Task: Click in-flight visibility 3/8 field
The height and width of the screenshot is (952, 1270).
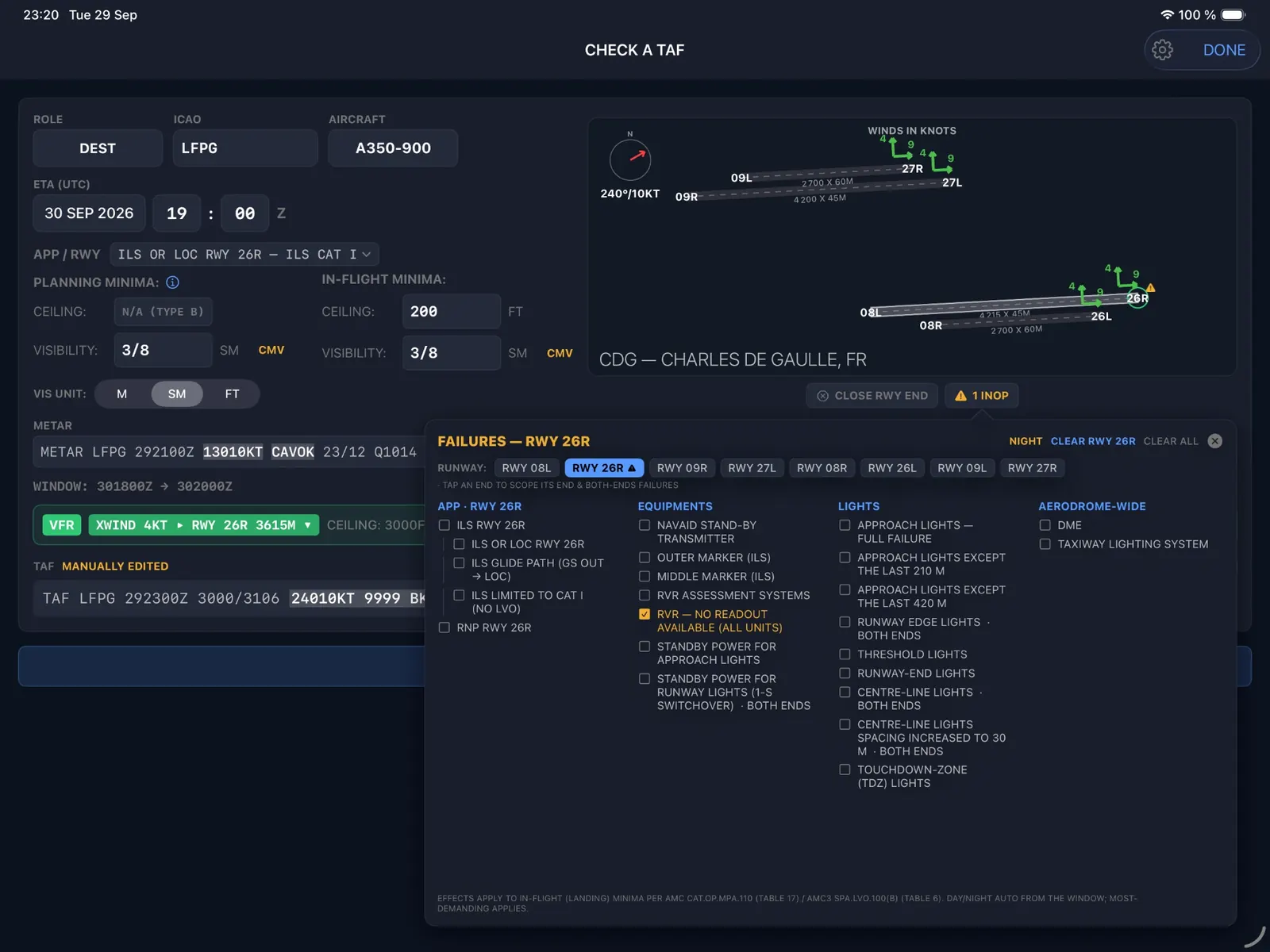Action: coord(452,353)
